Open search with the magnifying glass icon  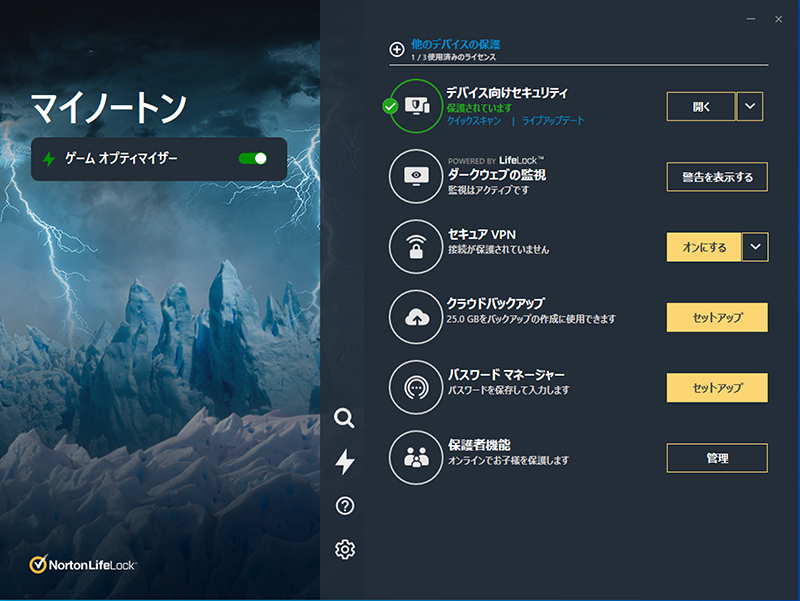tap(344, 418)
